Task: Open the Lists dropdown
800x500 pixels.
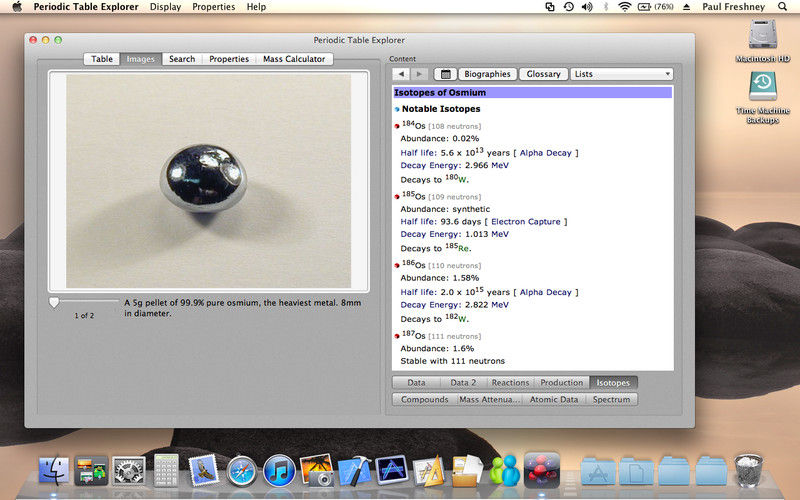Action: click(x=621, y=74)
